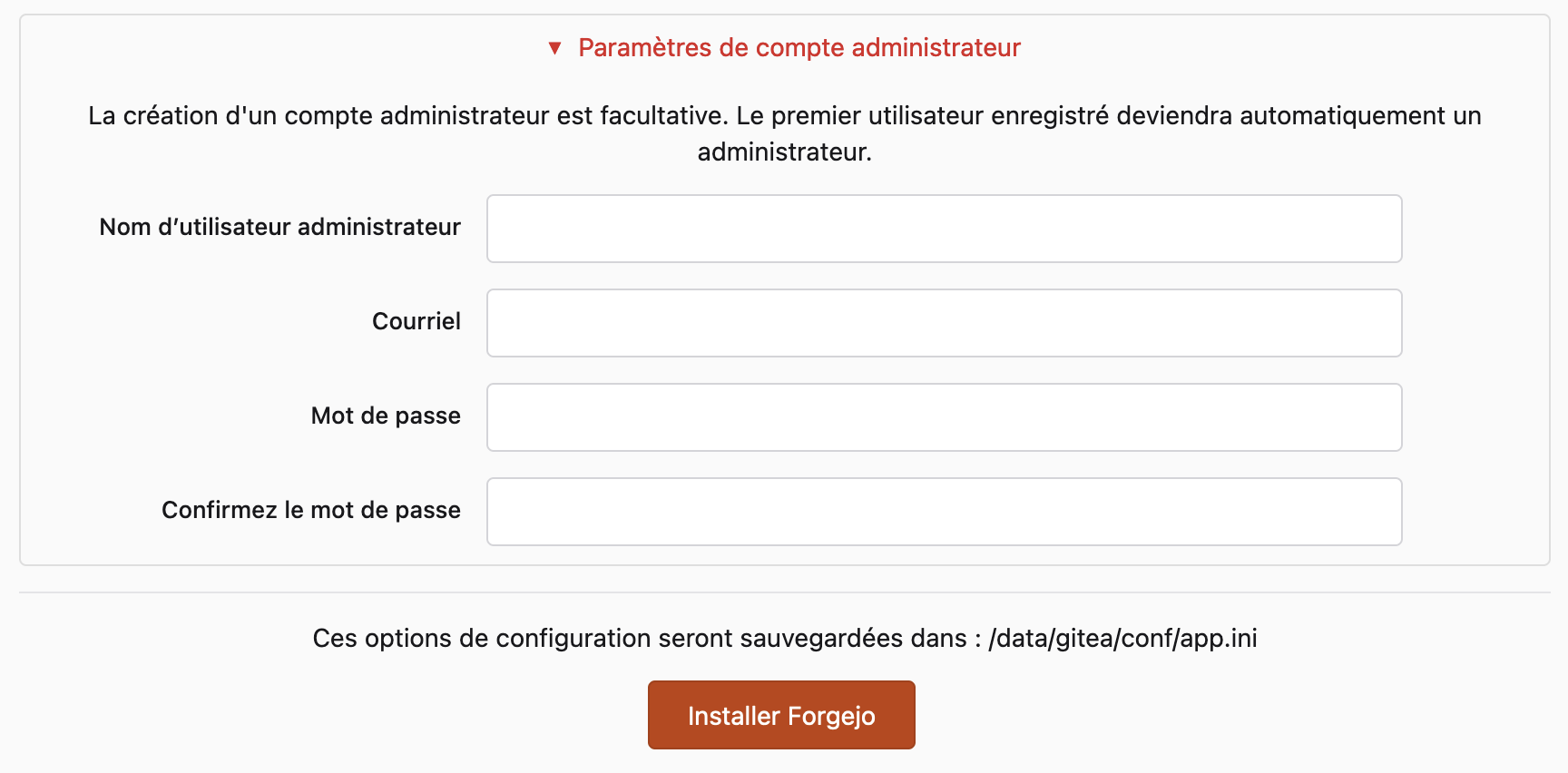Click into the Courriel text field
Viewport: 1568px width, 773px height.
click(944, 323)
